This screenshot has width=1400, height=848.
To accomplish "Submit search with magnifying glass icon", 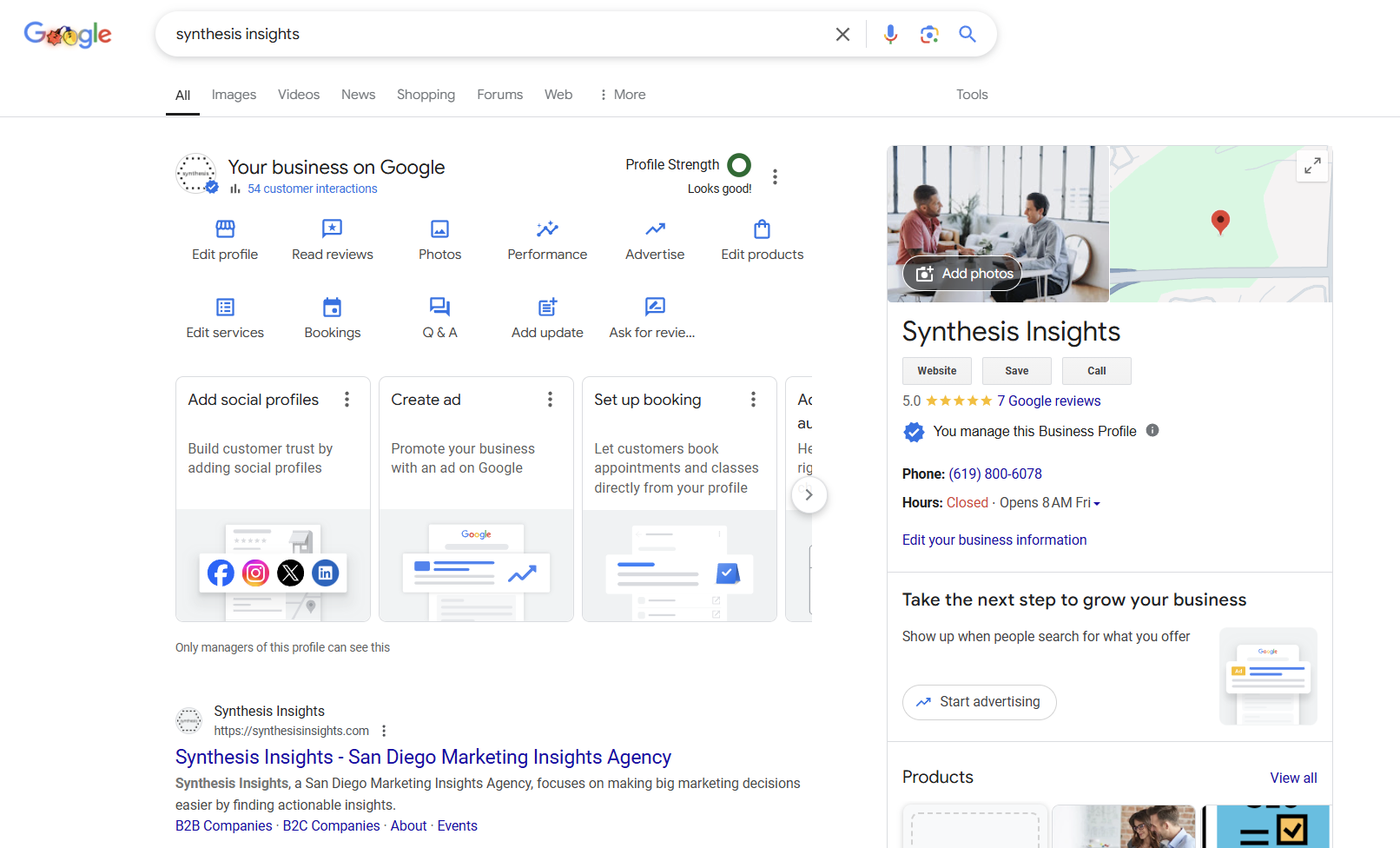I will (x=967, y=34).
